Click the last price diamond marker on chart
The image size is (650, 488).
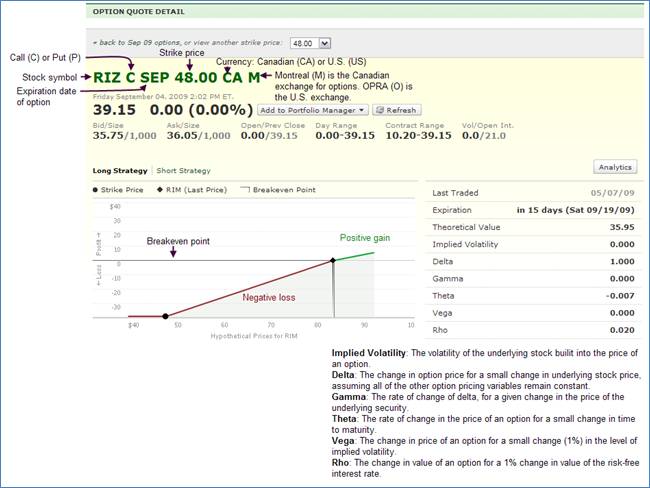click(x=332, y=260)
